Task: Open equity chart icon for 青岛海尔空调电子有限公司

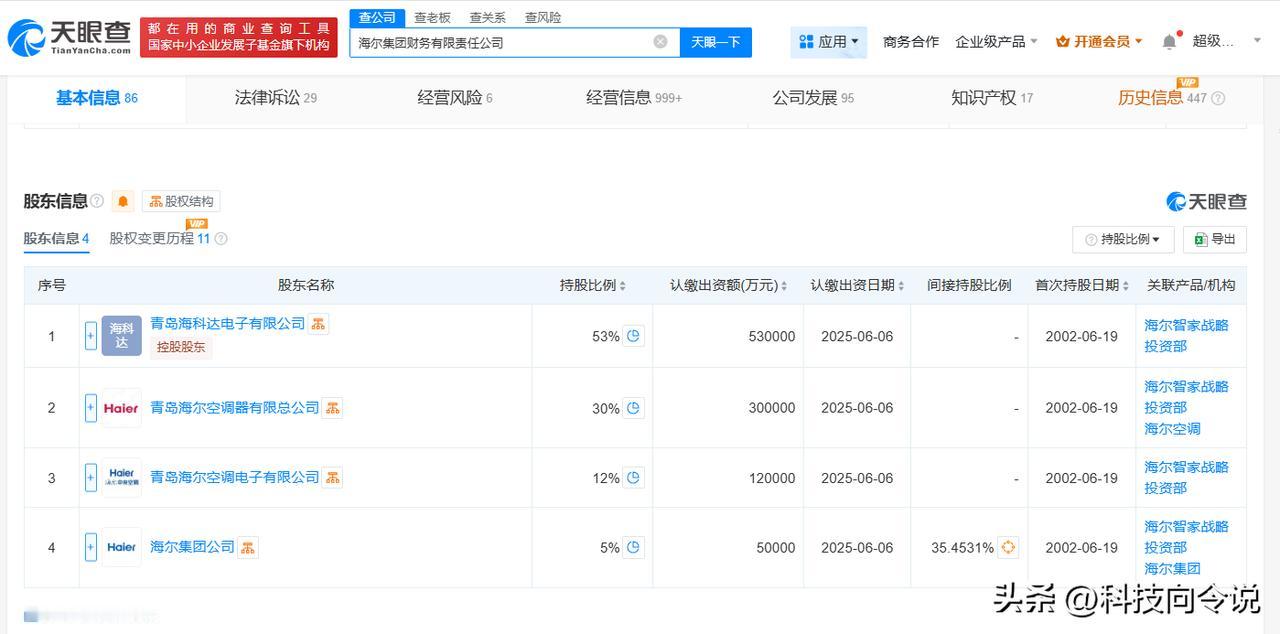Action: point(332,477)
